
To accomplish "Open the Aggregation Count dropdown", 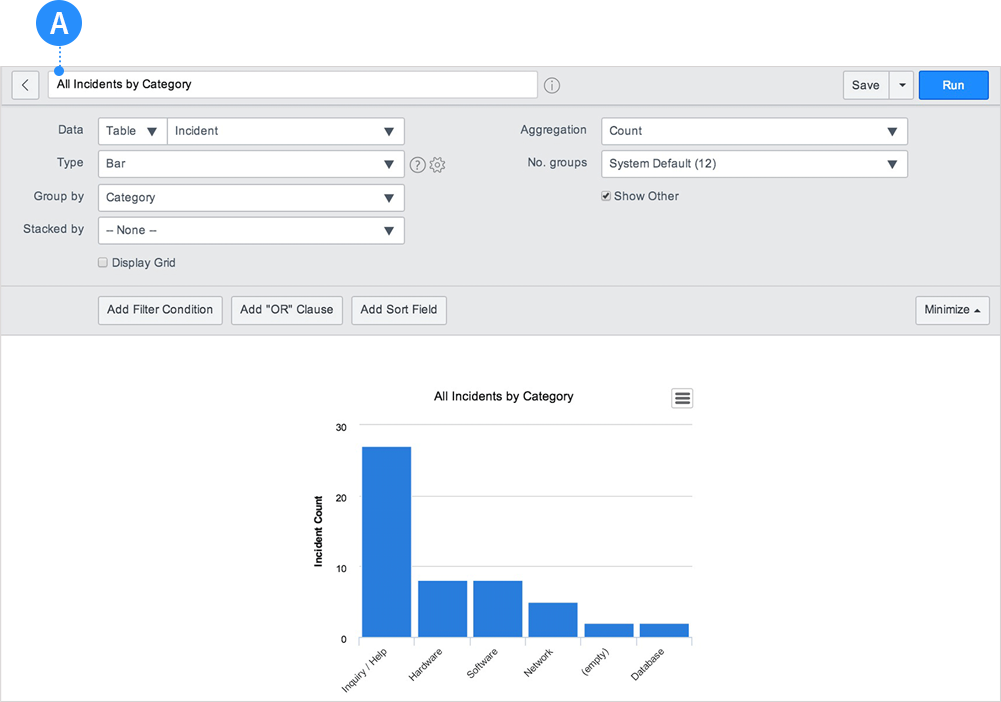I will (753, 130).
